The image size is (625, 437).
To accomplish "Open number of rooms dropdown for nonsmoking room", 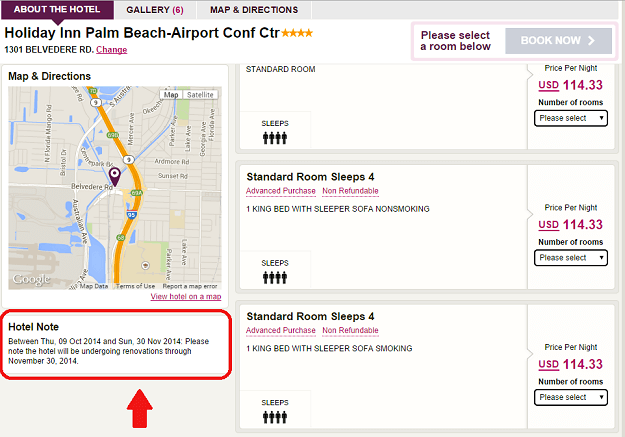I will (x=571, y=258).
